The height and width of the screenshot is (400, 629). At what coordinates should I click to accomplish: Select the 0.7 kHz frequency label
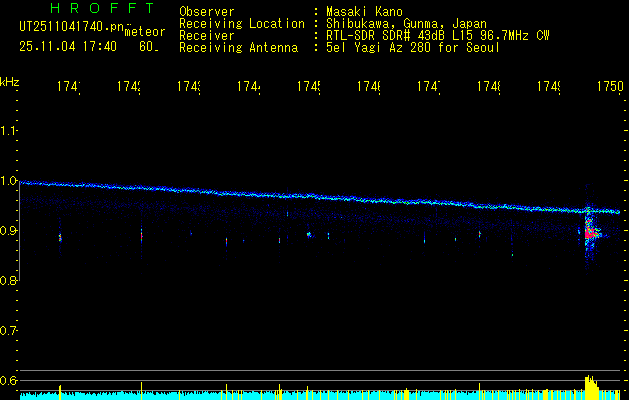(10, 331)
